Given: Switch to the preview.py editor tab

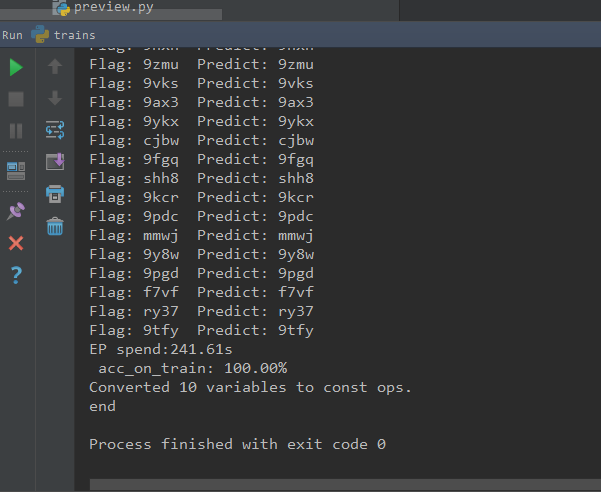Looking at the screenshot, I should [x=103, y=7].
